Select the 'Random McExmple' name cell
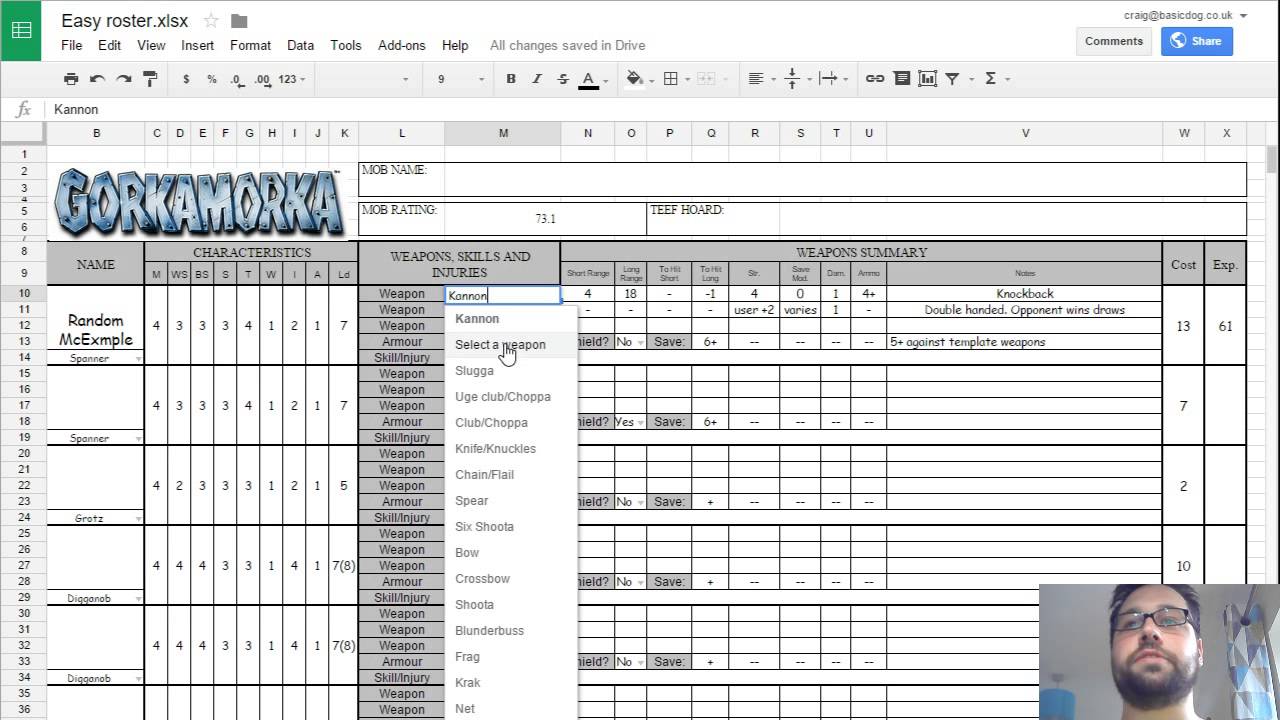The height and width of the screenshot is (720, 1280). coord(96,329)
